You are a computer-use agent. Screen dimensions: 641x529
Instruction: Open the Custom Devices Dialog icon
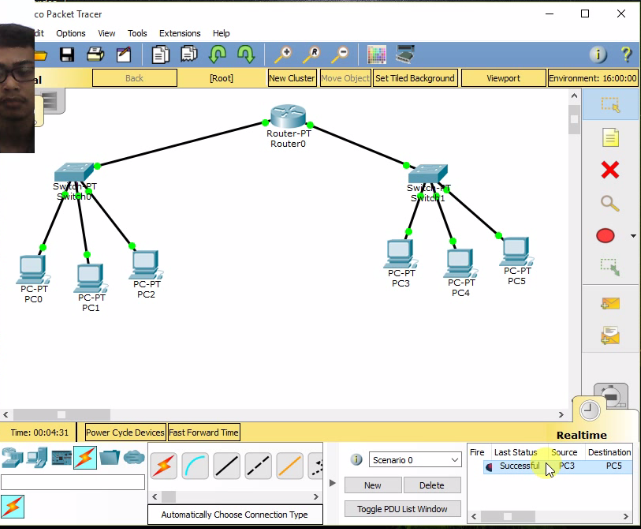coord(405,54)
